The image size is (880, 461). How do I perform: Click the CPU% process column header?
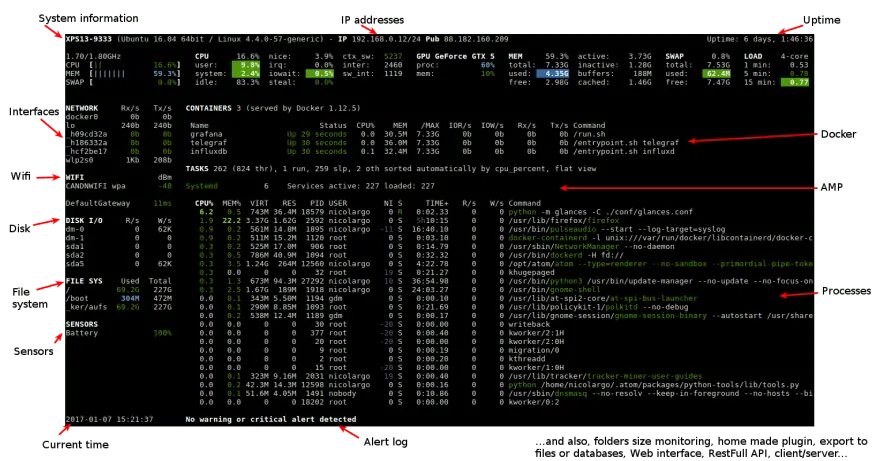click(204, 203)
